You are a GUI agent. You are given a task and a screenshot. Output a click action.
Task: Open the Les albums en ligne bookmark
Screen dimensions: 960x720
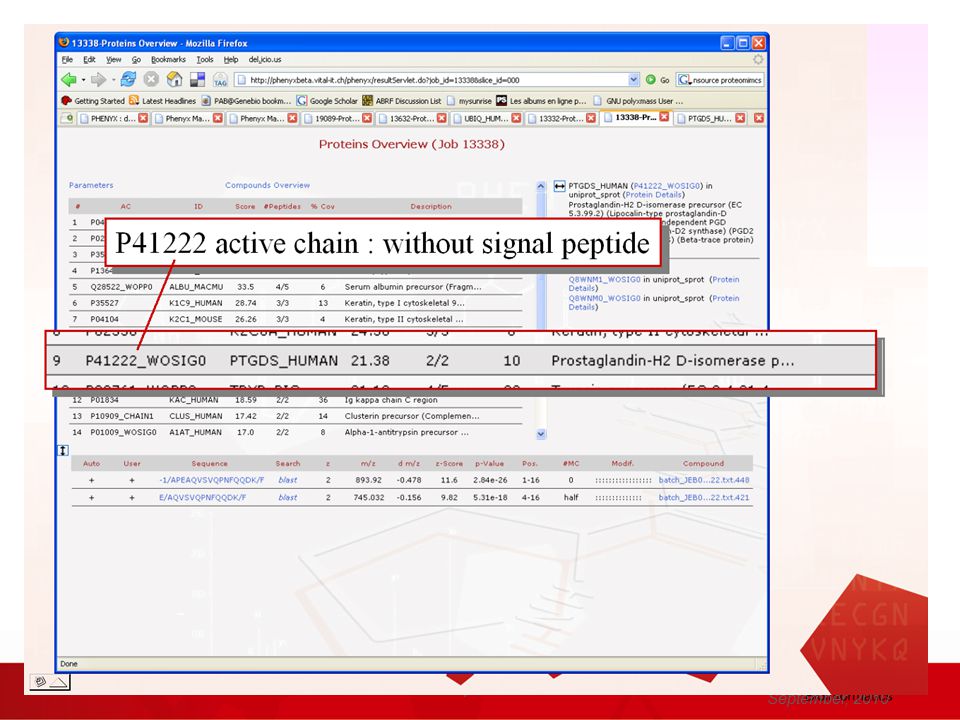pyautogui.click(x=541, y=101)
